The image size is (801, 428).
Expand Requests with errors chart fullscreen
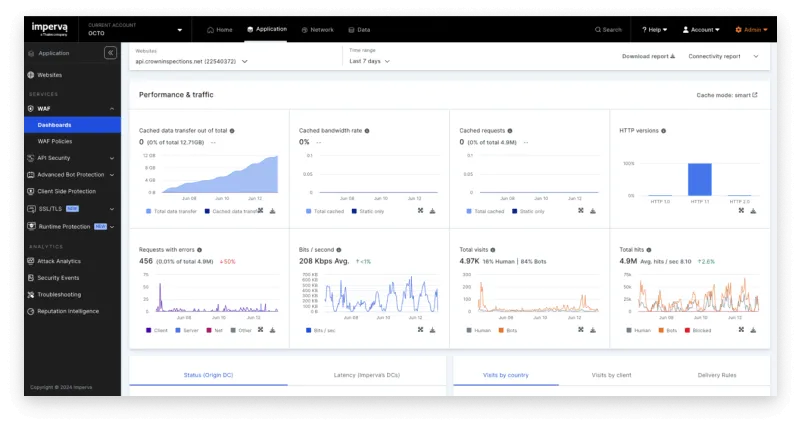coord(261,329)
